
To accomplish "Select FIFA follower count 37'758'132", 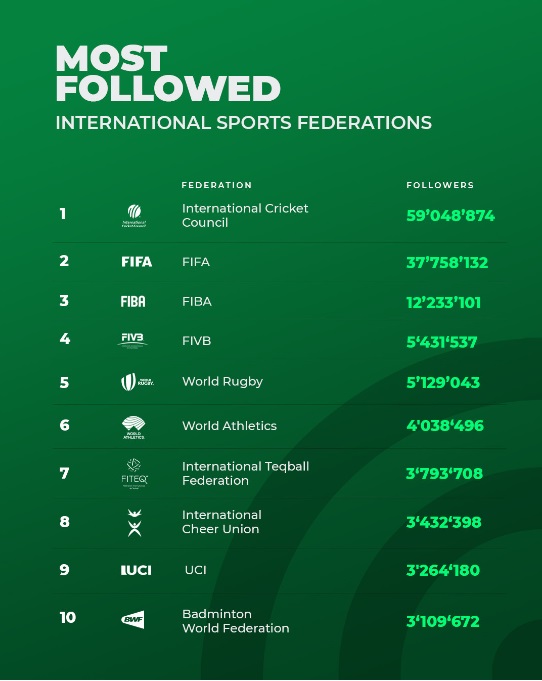I will (447, 262).
